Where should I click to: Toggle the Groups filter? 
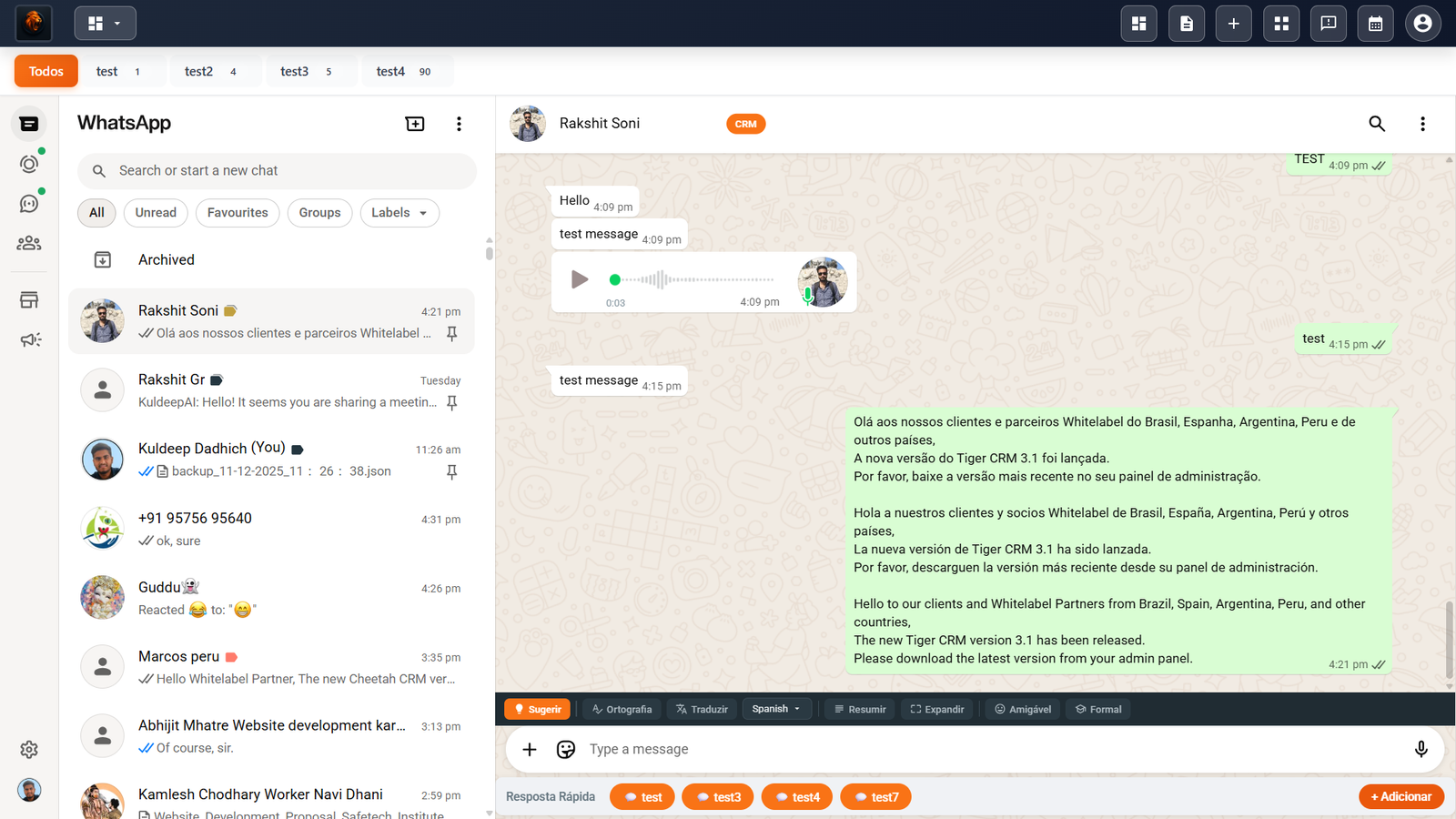[x=319, y=212]
